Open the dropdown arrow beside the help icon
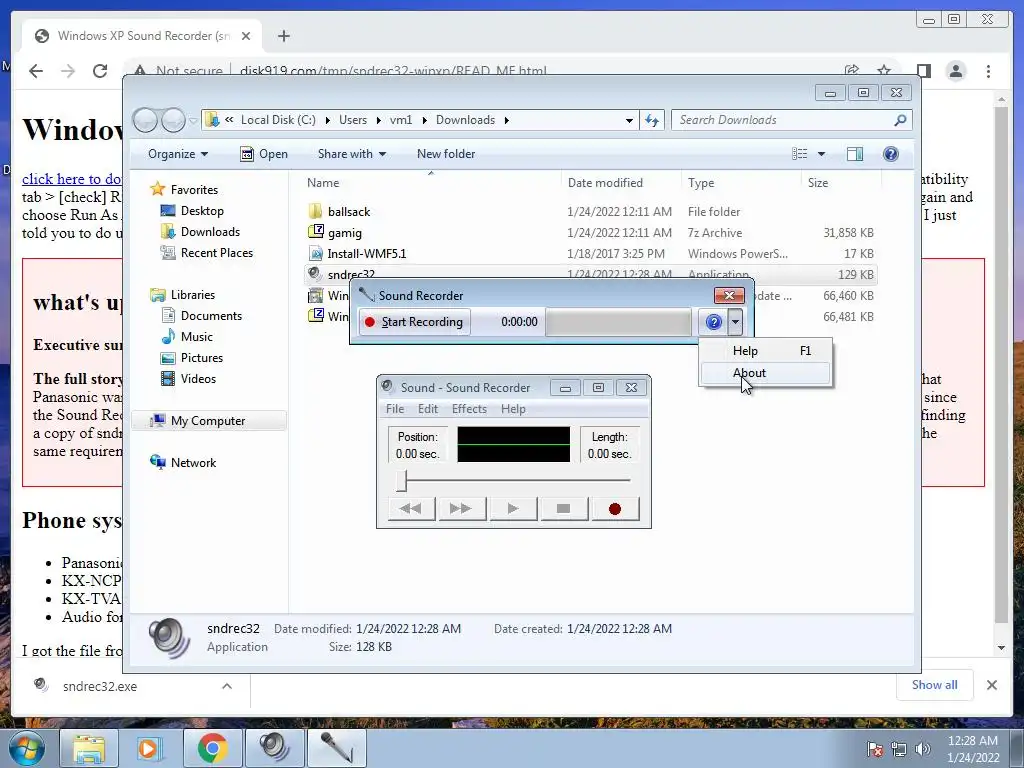This screenshot has height=768, width=1024. (735, 322)
